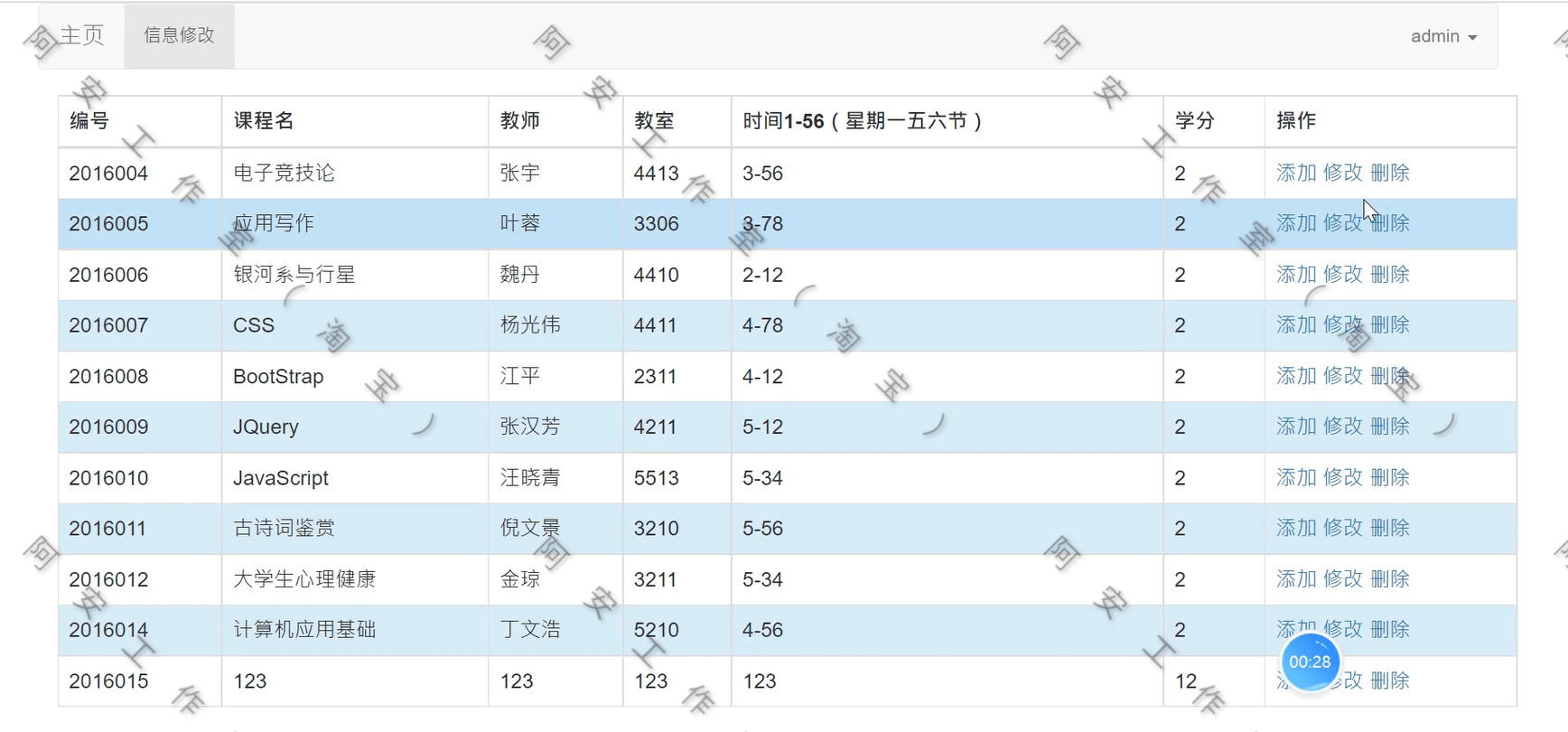Viewport: 1568px width, 732px height.
Task: Delete course 2016015 via 删除
Action: (x=1390, y=680)
